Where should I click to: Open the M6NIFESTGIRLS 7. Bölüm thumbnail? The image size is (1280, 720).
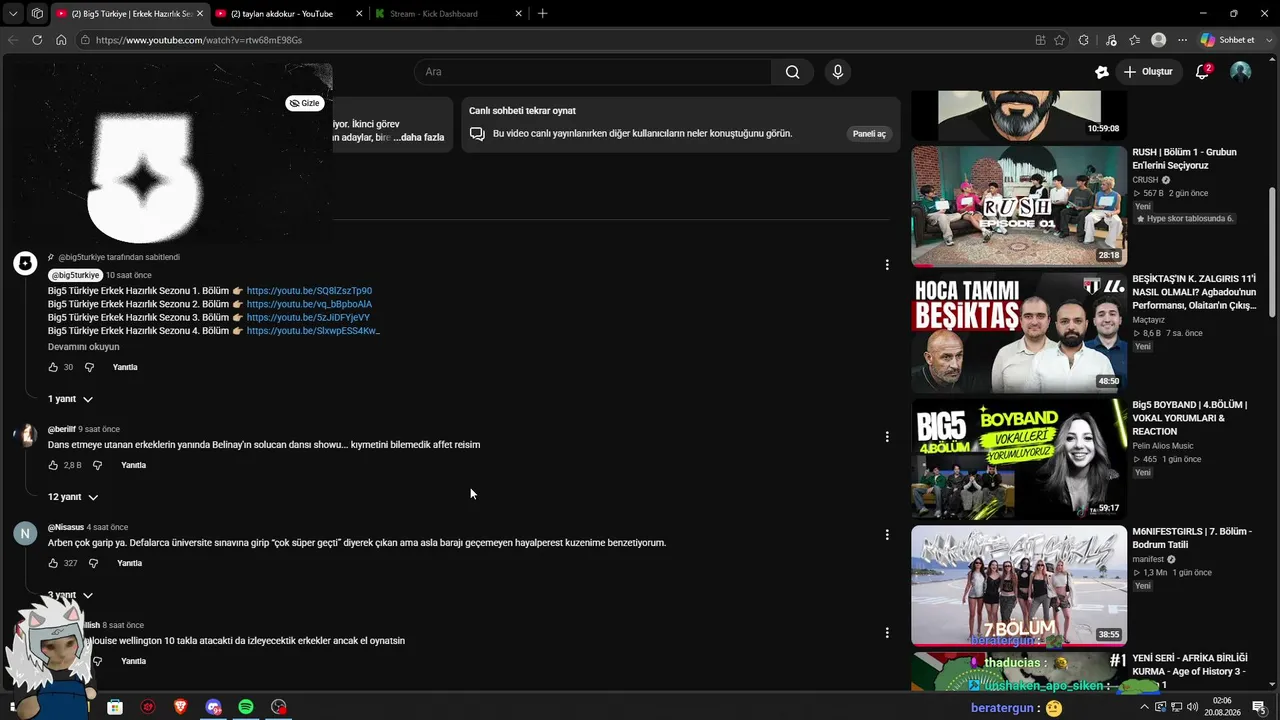1019,585
